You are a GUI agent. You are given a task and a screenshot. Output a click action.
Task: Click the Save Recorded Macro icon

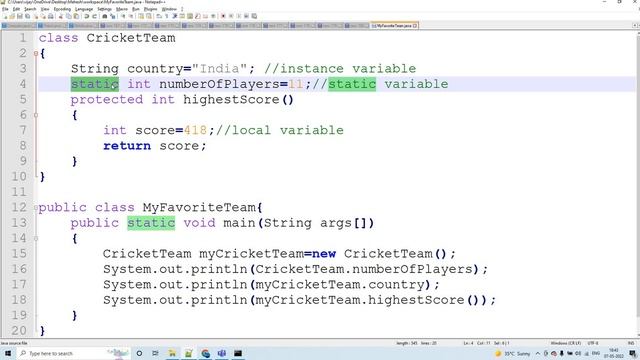254,16
